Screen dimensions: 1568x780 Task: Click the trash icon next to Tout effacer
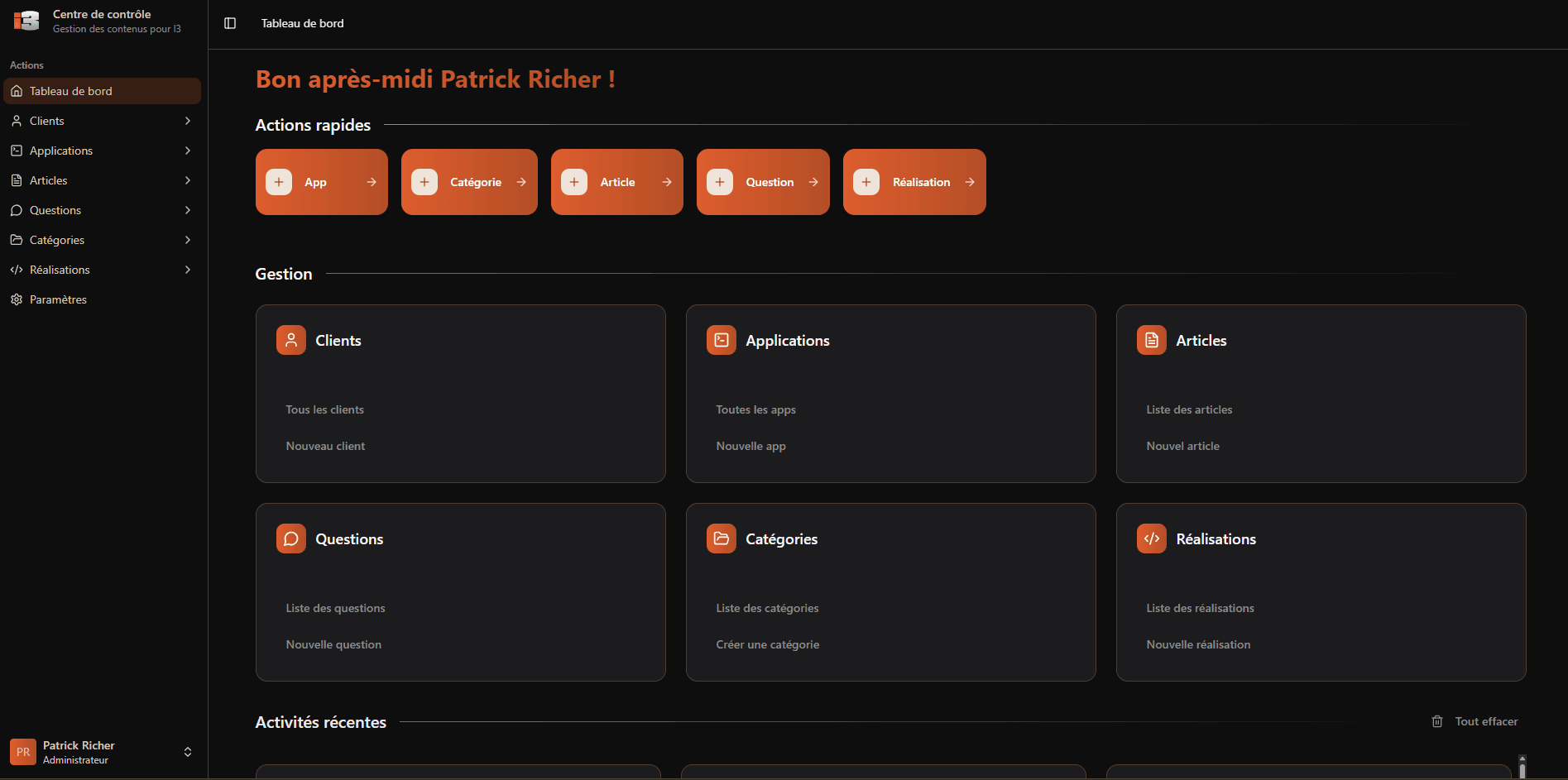[x=1437, y=721]
